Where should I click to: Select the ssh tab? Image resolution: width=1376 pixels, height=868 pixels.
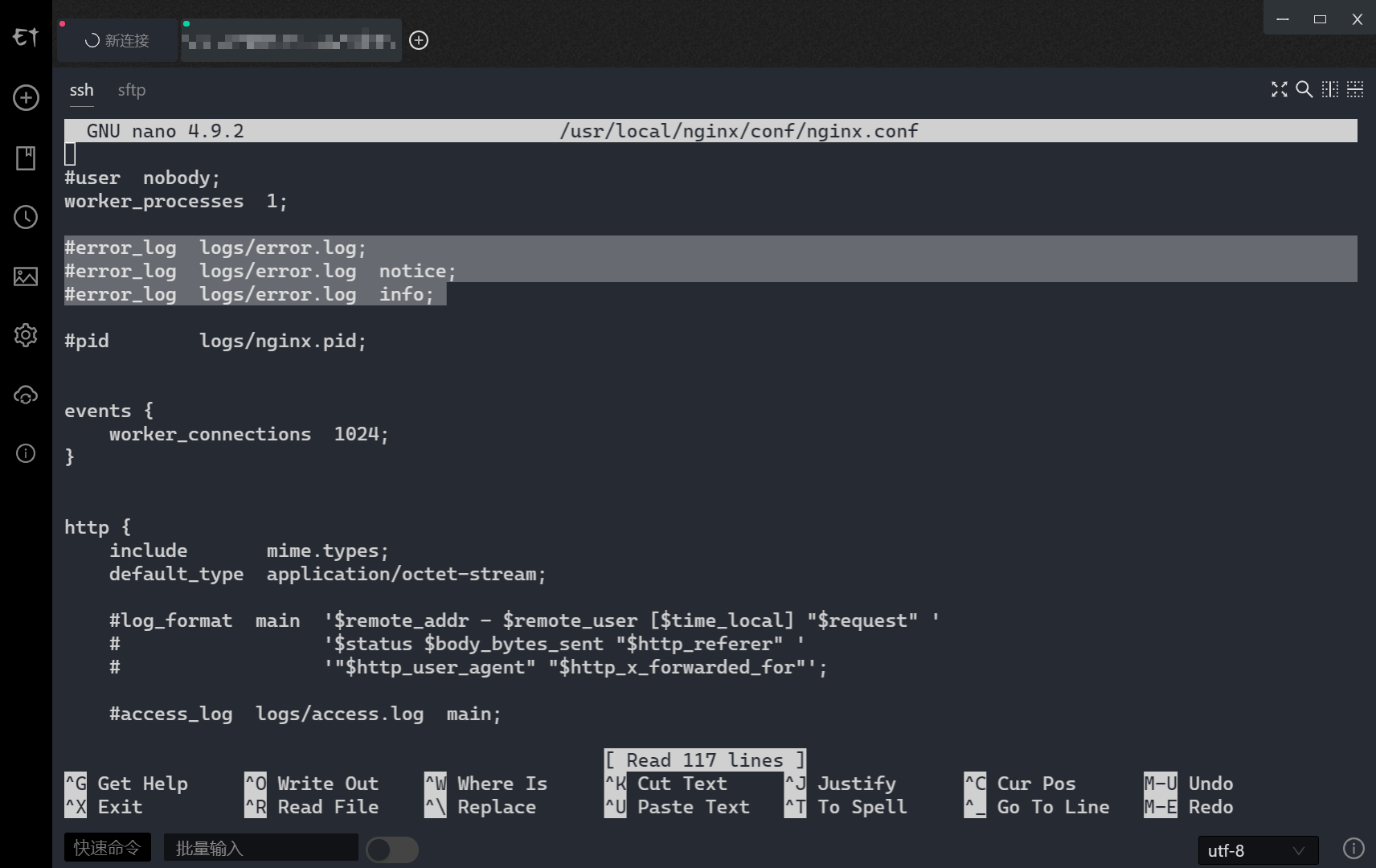[81, 90]
